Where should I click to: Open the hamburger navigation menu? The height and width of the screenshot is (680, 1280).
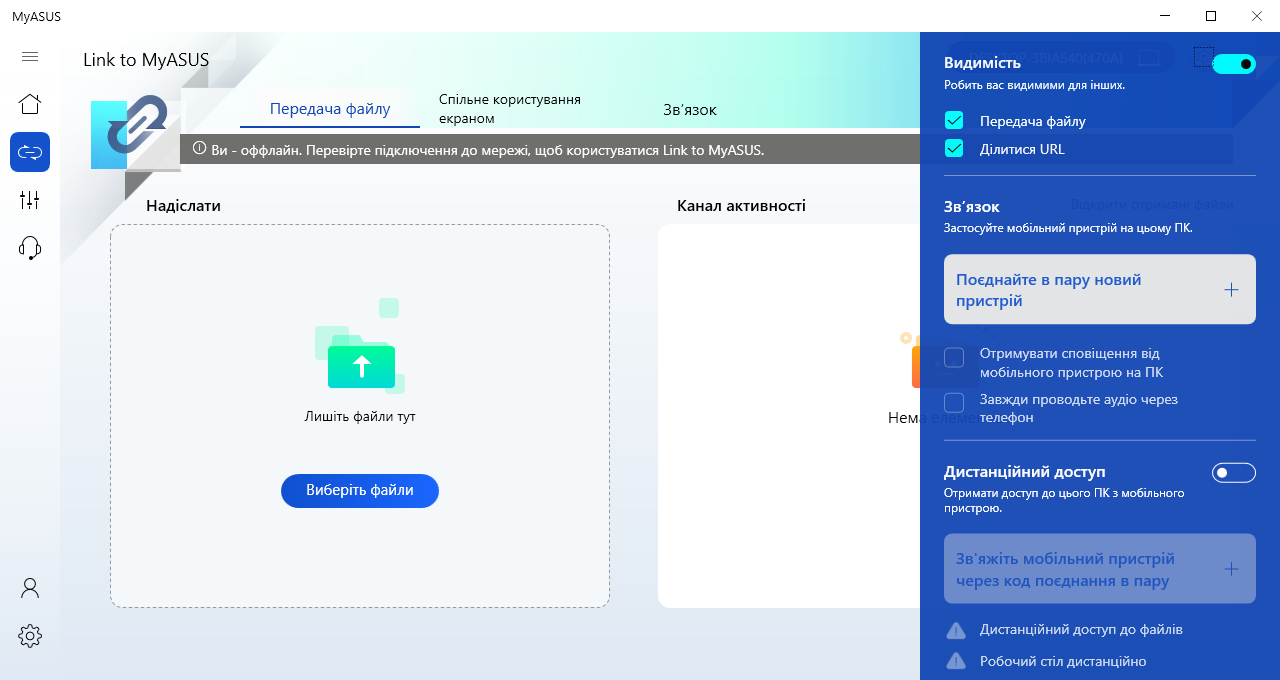pos(30,57)
